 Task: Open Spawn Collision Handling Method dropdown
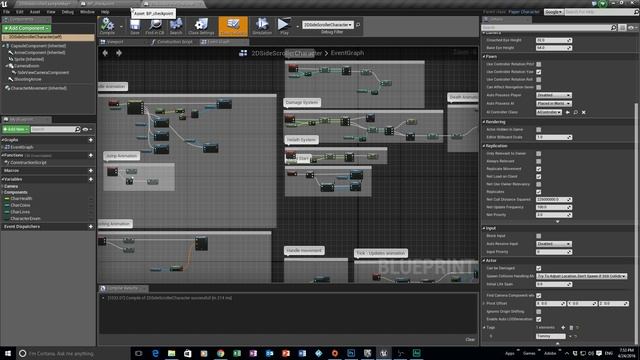(x=581, y=276)
